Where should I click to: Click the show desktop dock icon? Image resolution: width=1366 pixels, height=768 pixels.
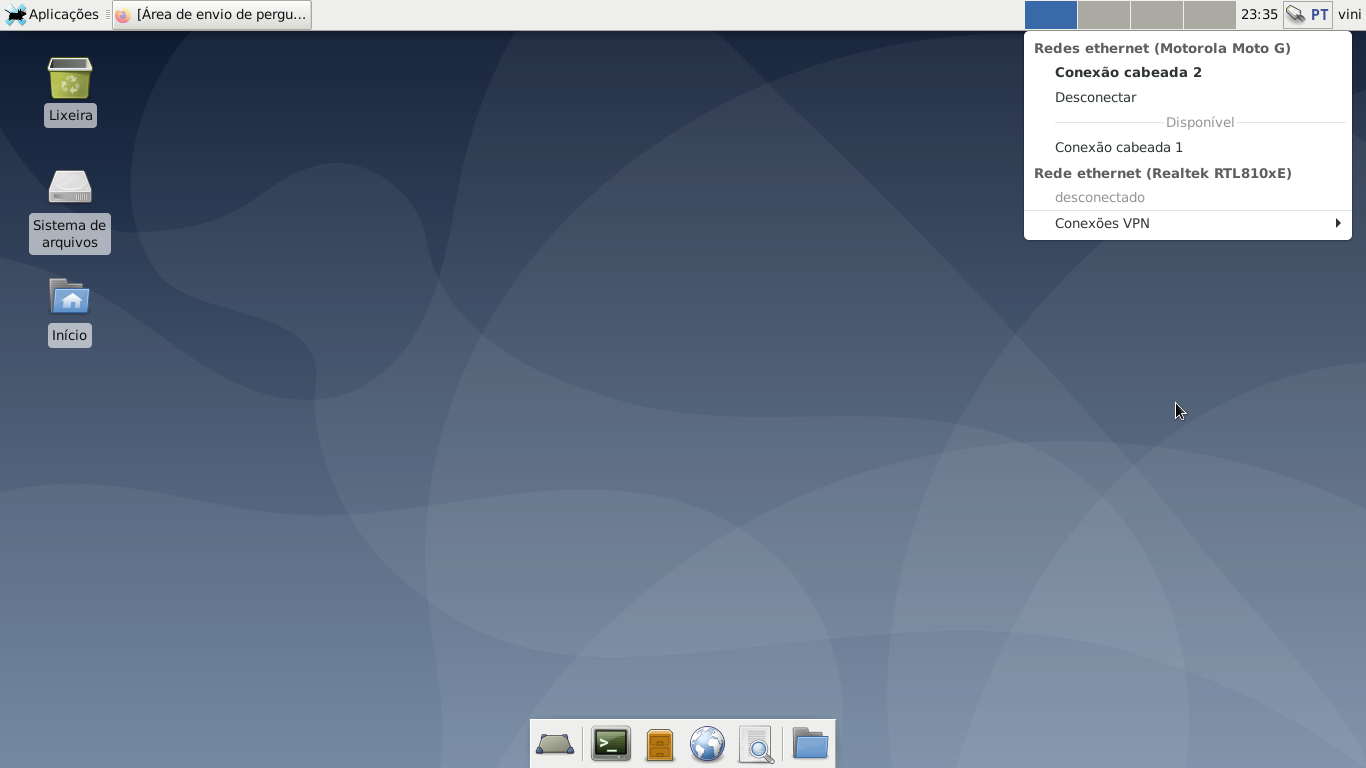(555, 744)
